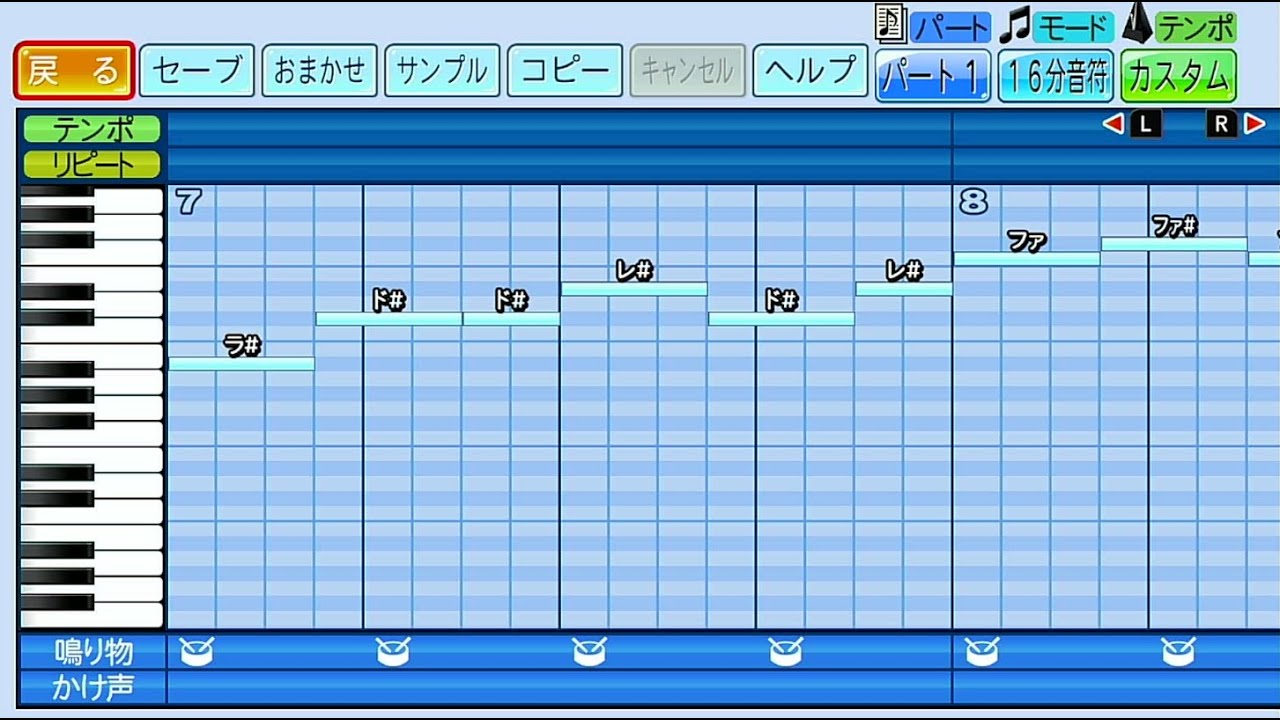The width and height of the screenshot is (1280, 720).
Task: Select the テンポ track row label
Action: pyautogui.click(x=92, y=129)
